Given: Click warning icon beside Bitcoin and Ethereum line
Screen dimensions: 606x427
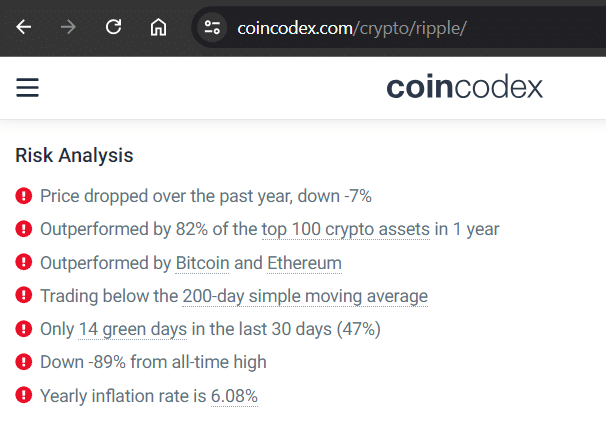Looking at the screenshot, I should tap(24, 263).
